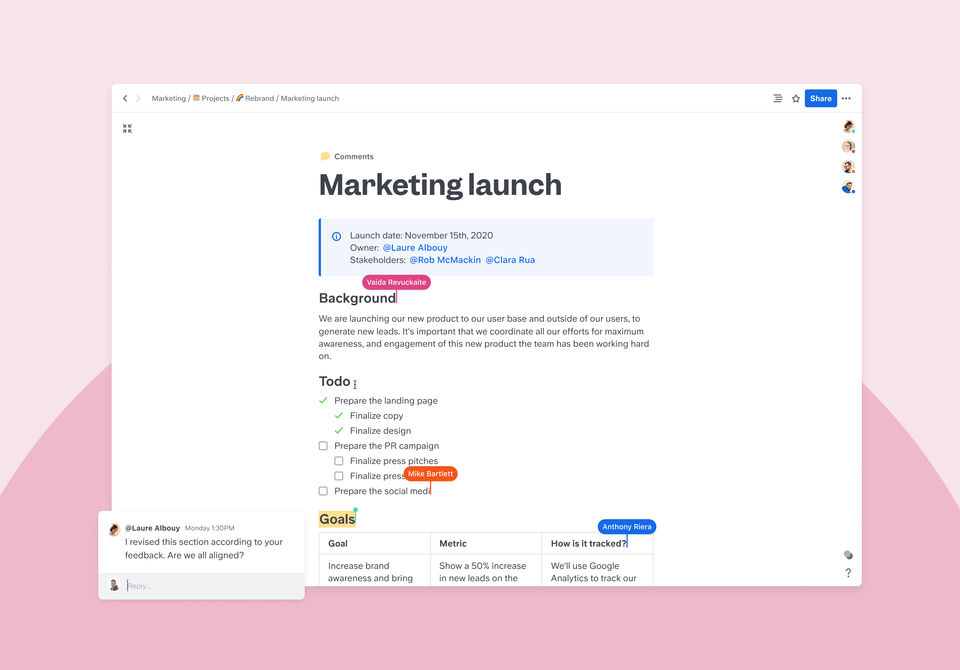Open the three-dot more options menu

846,98
